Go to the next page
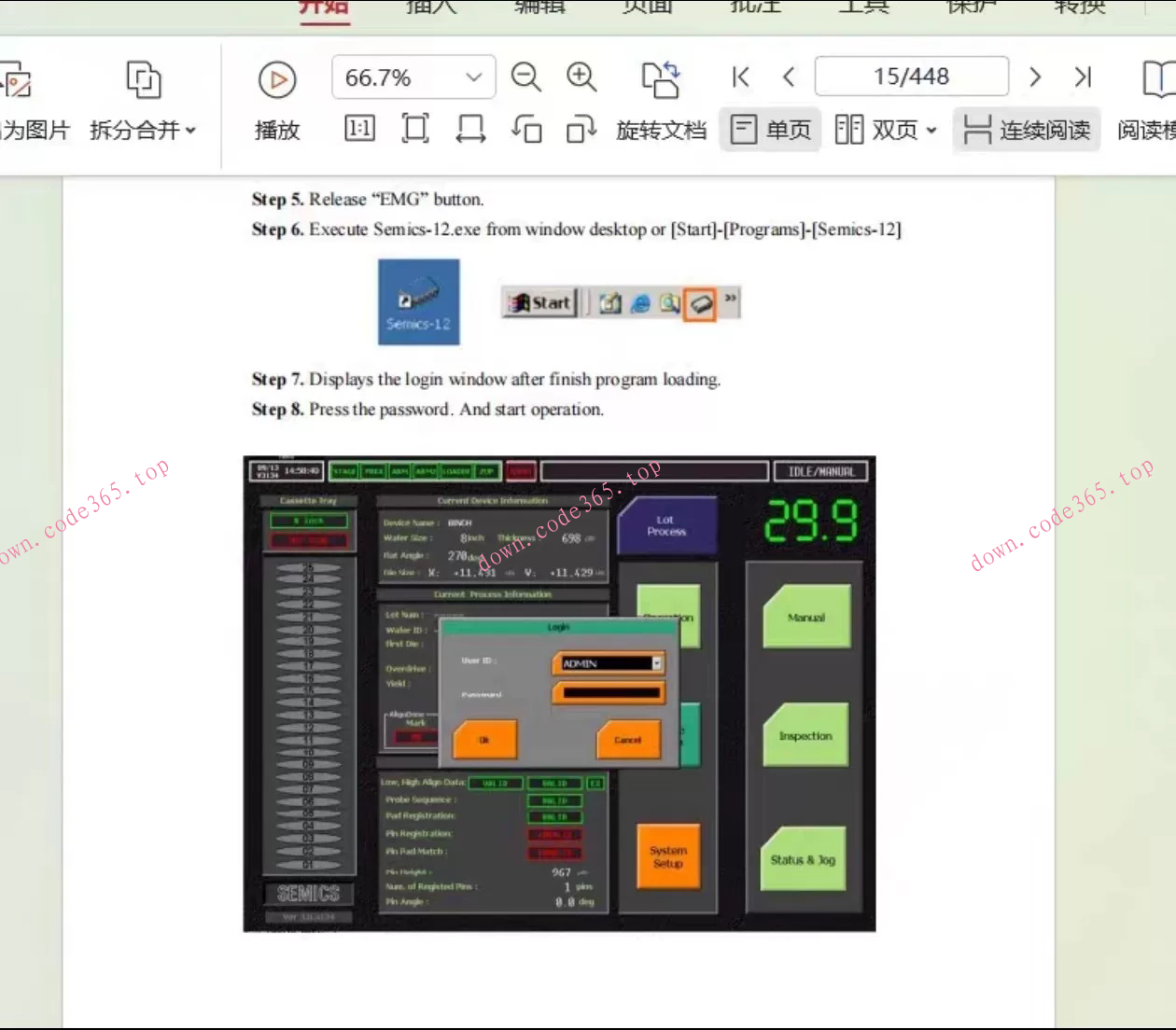The image size is (1176, 1030). point(1034,77)
